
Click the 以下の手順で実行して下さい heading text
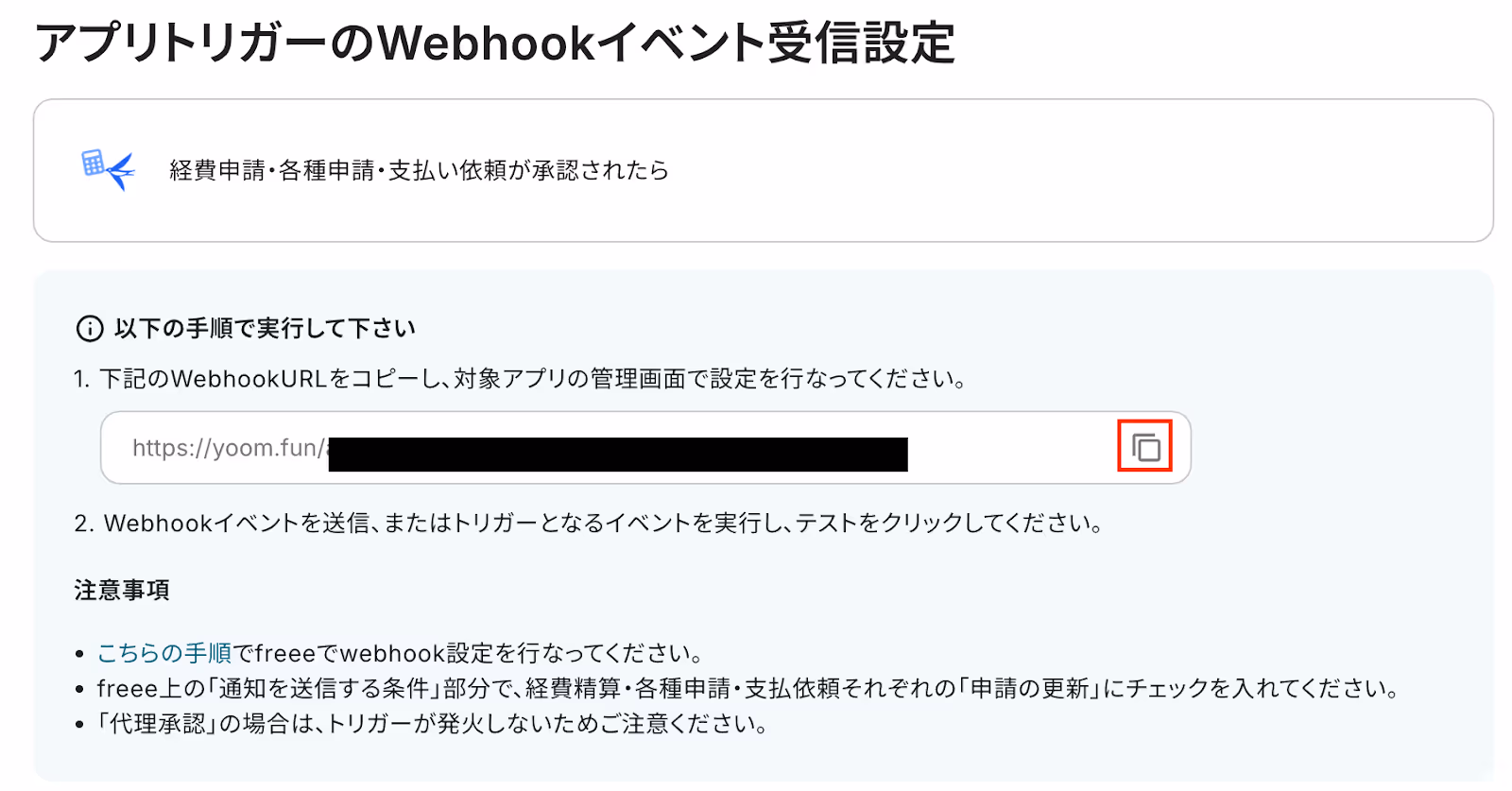265,329
